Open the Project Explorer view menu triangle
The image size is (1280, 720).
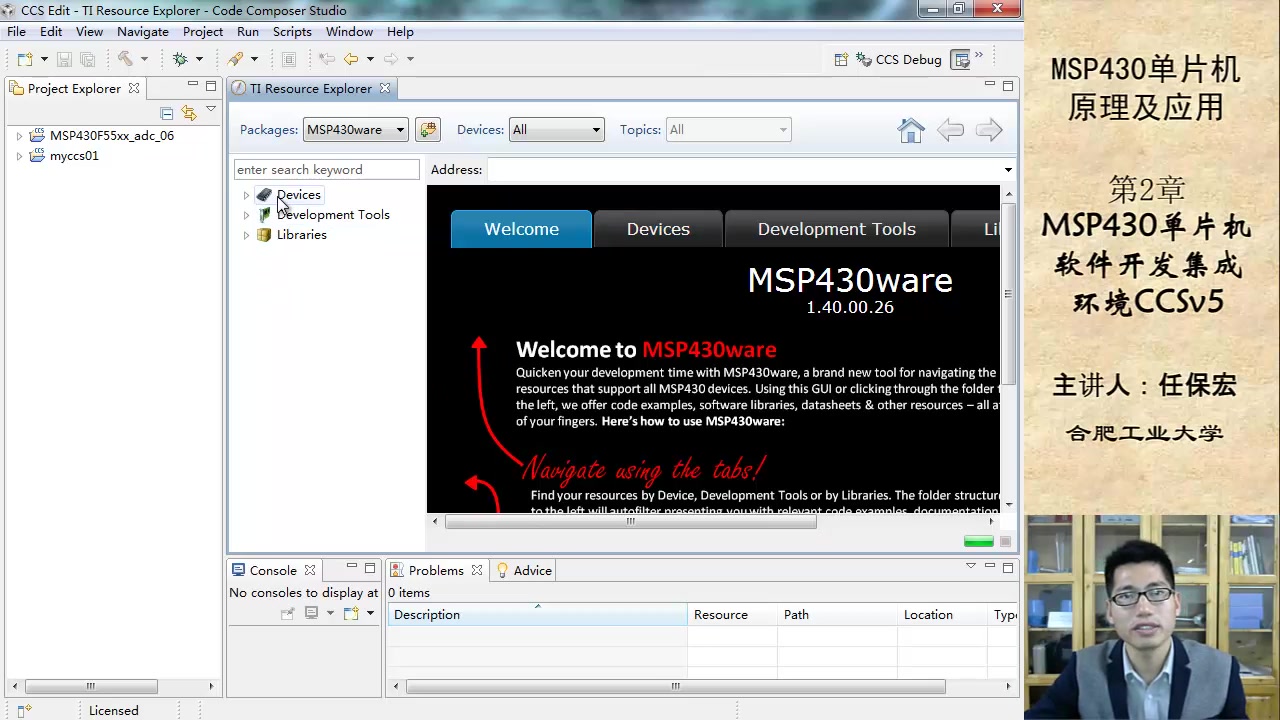tap(211, 109)
